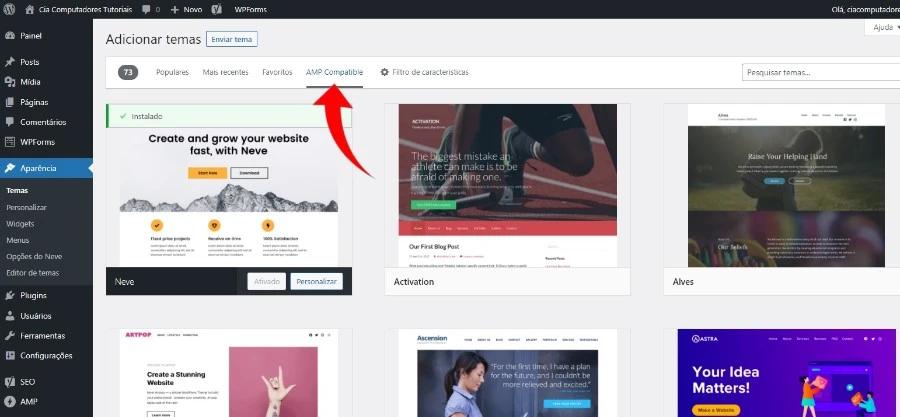900x417 pixels.
Task: Click Painel dashboard icon in sidebar
Action: (10, 36)
